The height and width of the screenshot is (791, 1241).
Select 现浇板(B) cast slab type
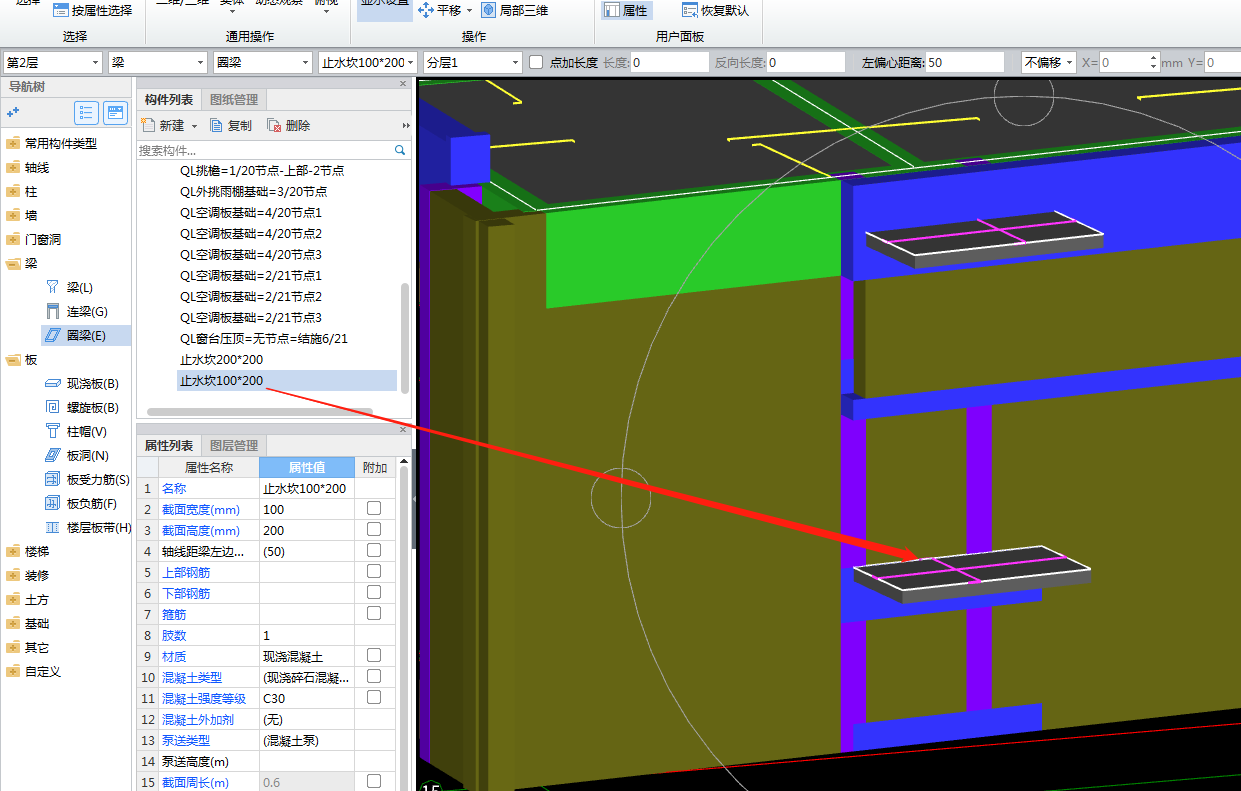tap(82, 383)
